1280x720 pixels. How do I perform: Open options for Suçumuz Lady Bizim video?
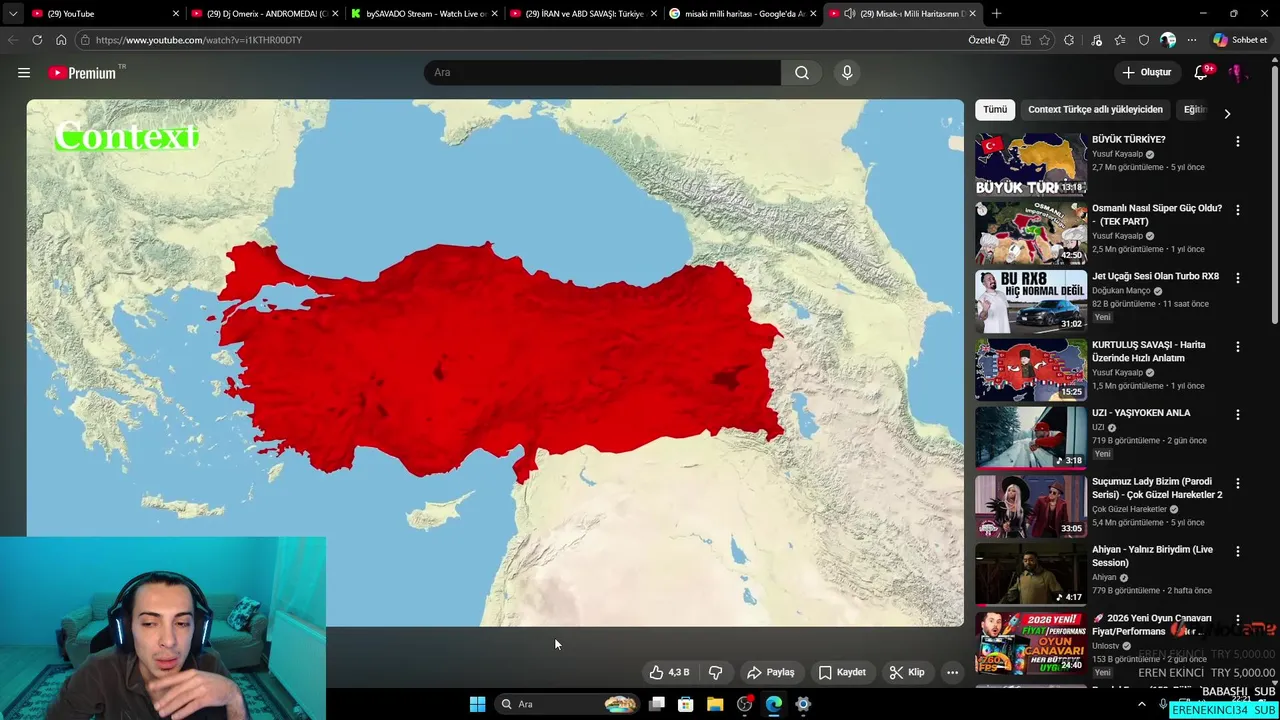(x=1238, y=483)
